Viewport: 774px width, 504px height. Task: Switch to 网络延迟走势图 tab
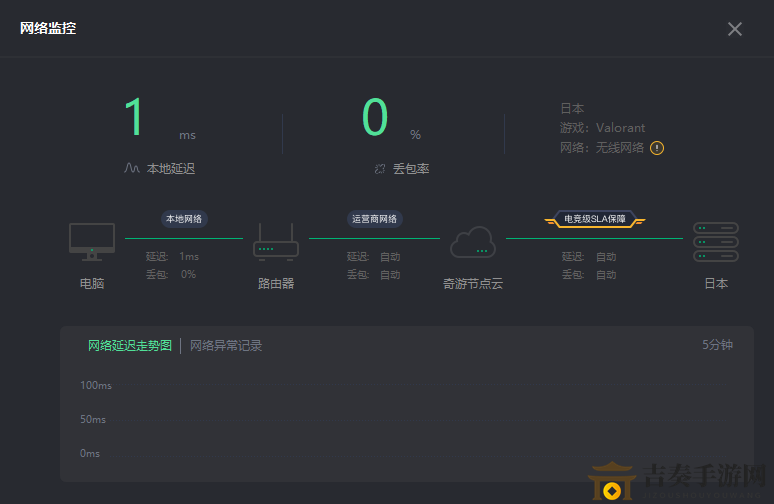point(130,346)
